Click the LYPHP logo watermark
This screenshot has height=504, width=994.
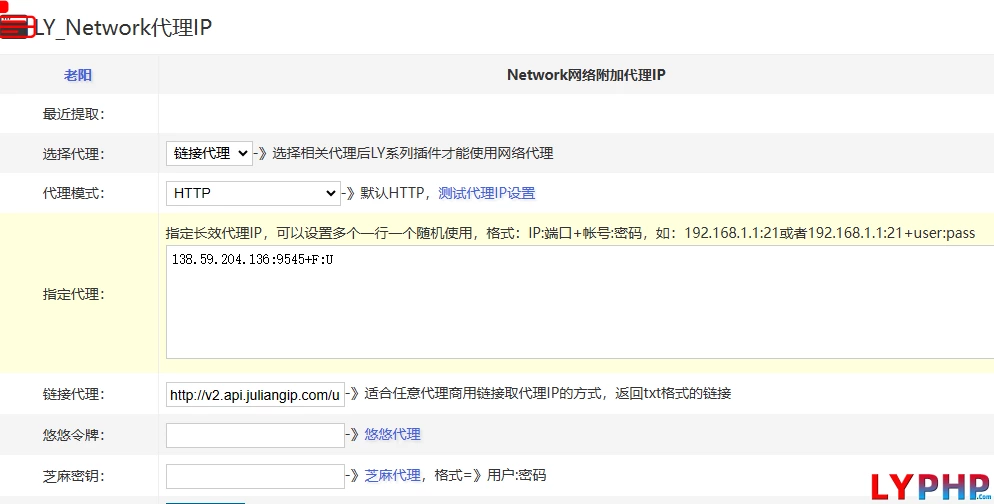point(930,486)
